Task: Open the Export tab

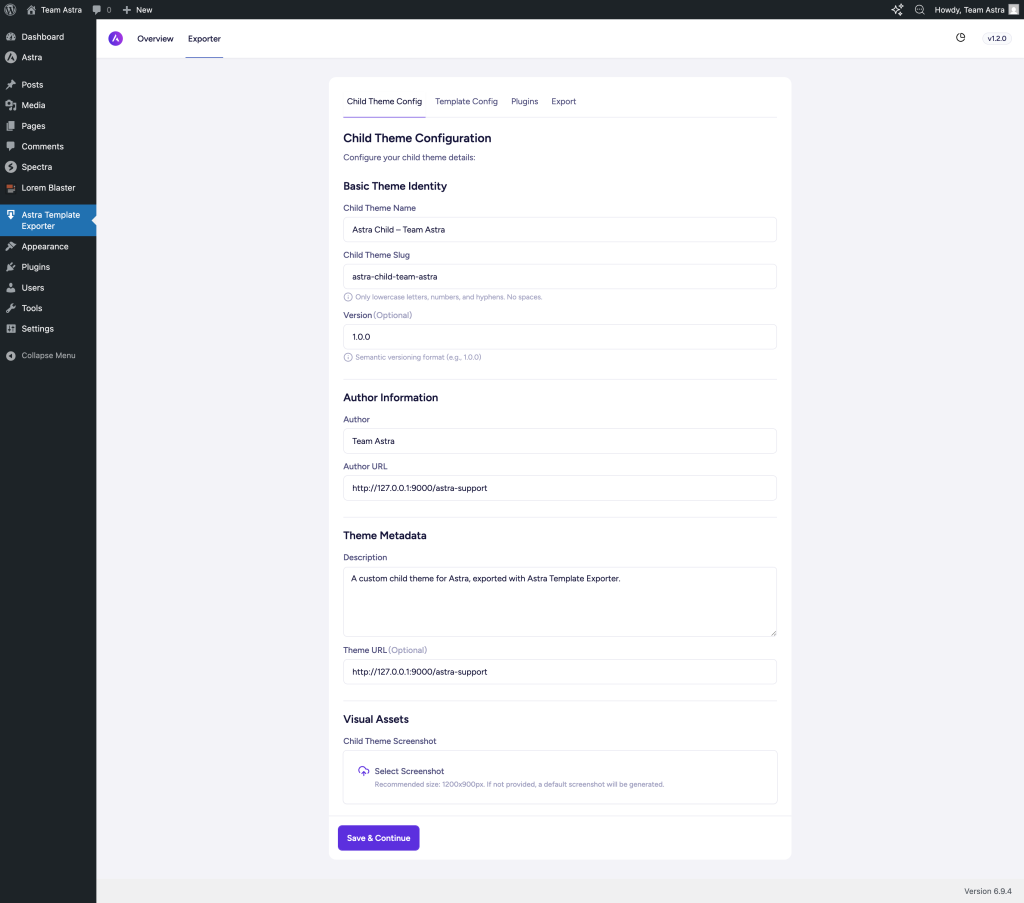Action: pos(563,101)
